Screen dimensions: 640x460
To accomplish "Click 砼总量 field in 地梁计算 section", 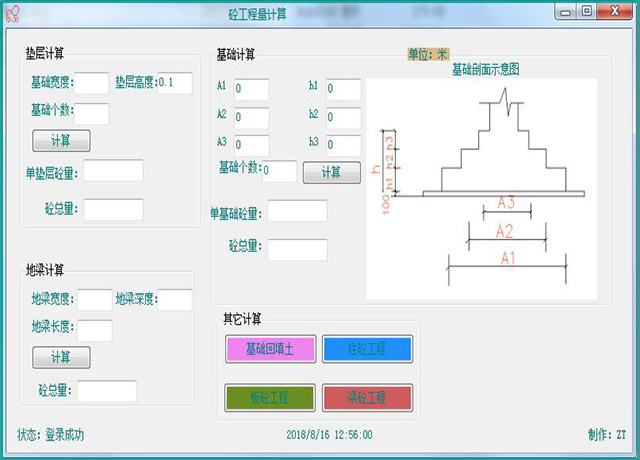I will point(107,391).
